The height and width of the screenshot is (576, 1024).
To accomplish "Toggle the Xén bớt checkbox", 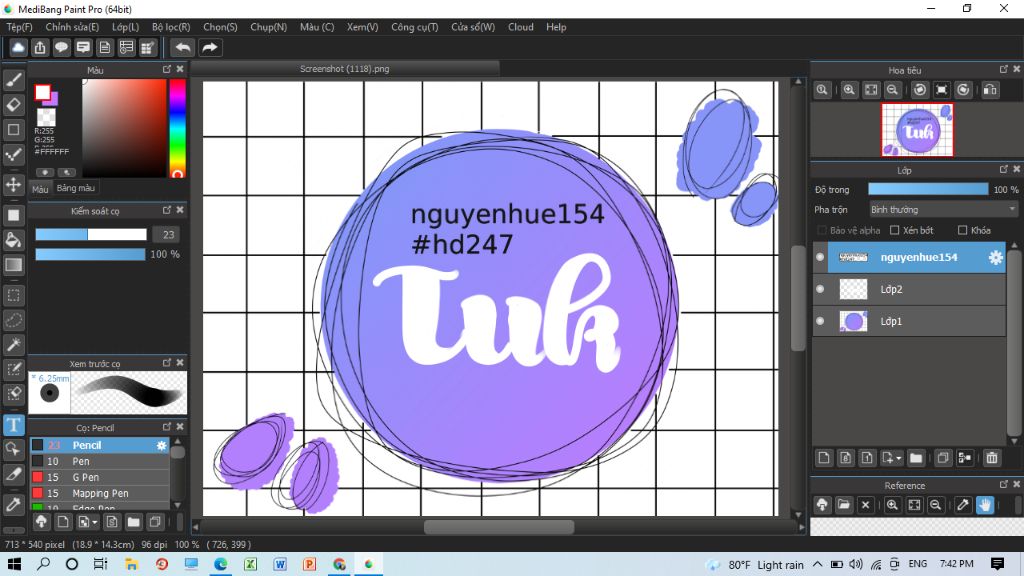I will [895, 230].
